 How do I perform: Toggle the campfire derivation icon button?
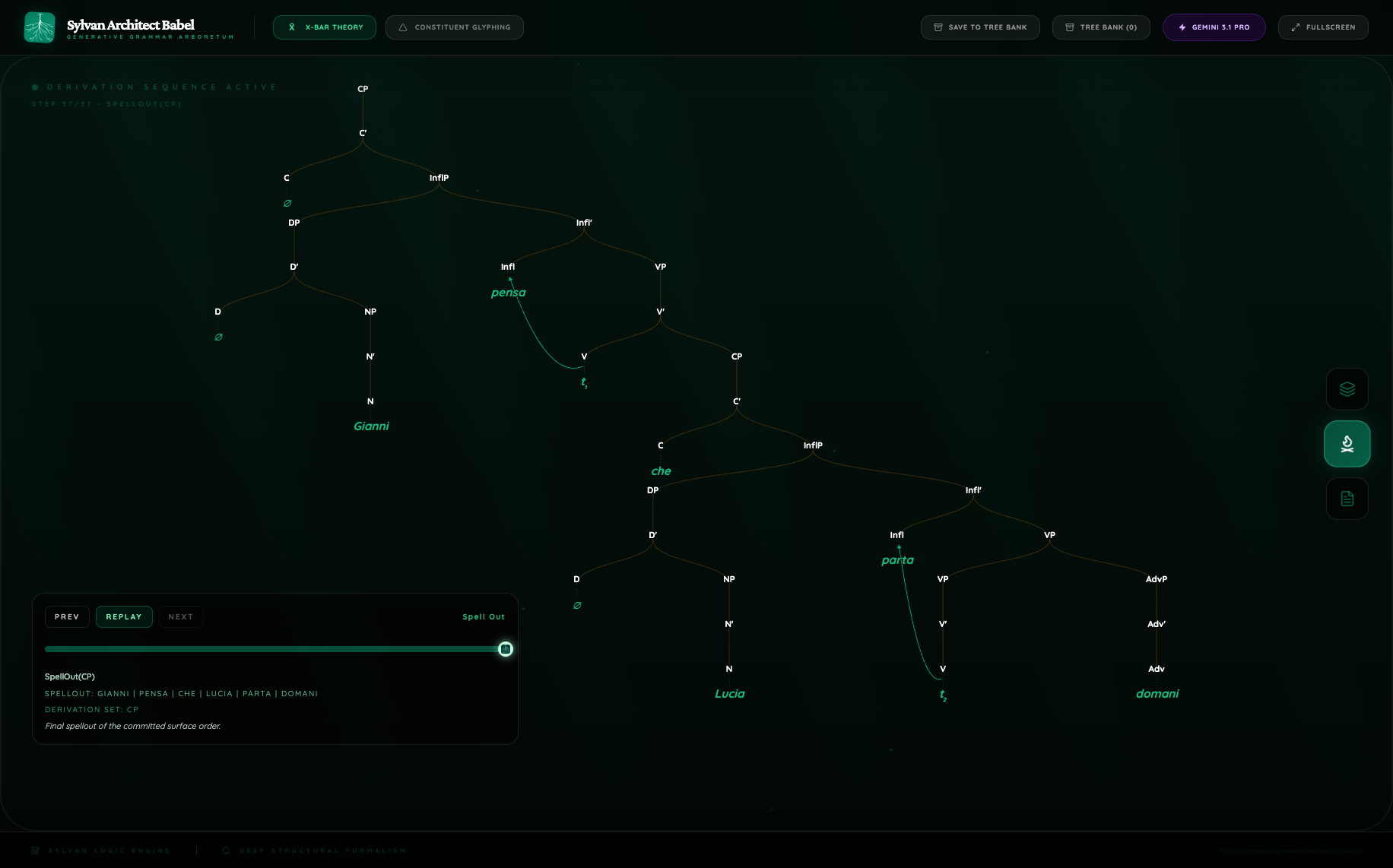point(1347,444)
